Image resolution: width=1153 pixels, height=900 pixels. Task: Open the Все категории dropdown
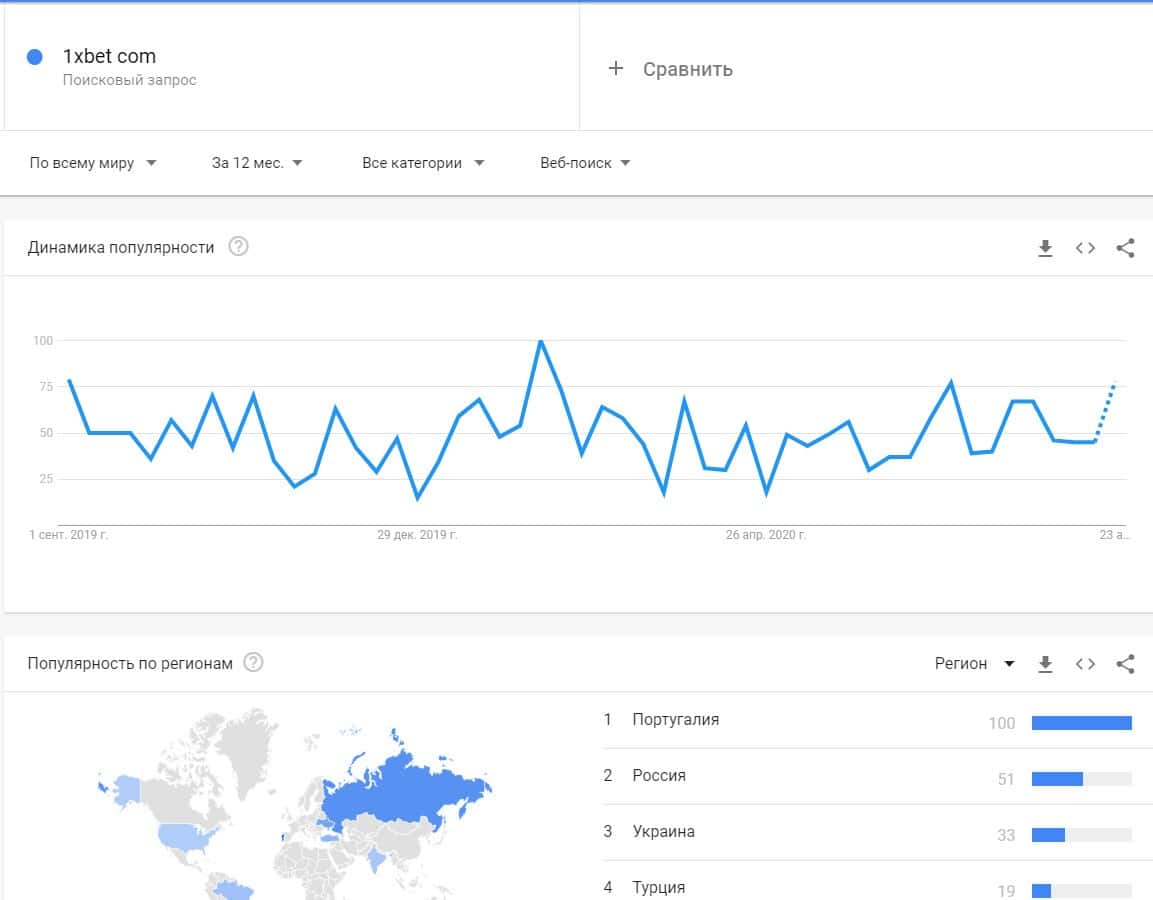pos(422,163)
